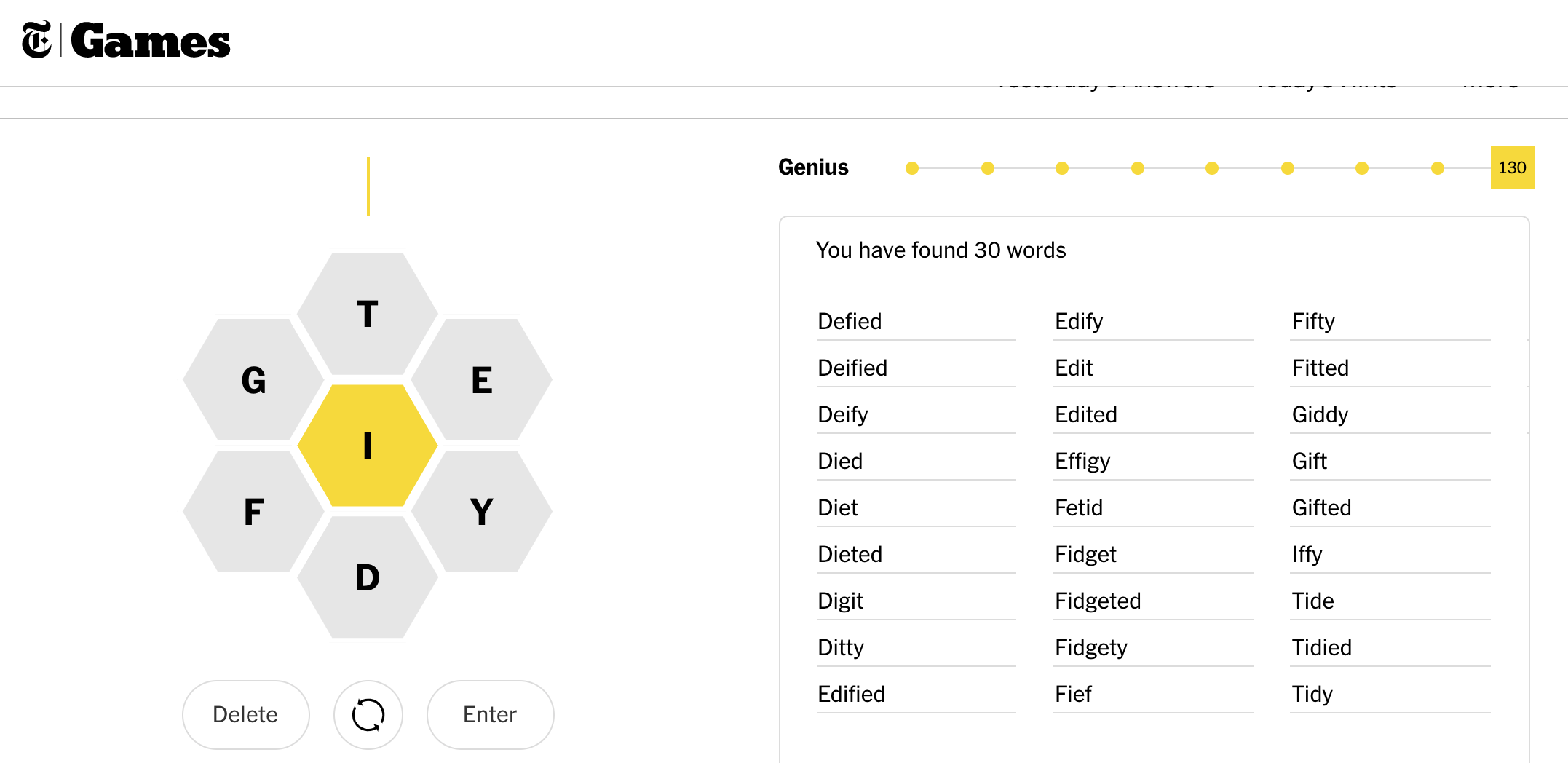
Task: Click the 130 score marker on progress bar
Action: (x=1511, y=167)
